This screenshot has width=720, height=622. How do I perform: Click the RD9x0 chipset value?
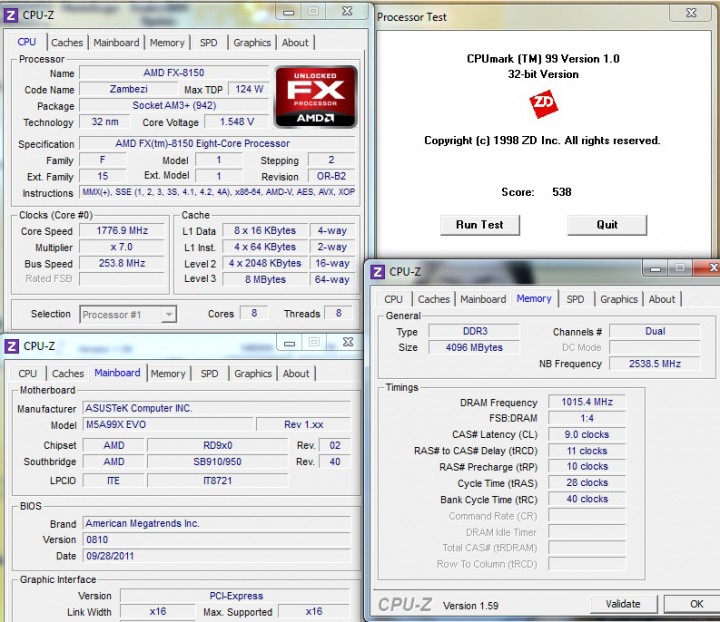click(x=218, y=445)
